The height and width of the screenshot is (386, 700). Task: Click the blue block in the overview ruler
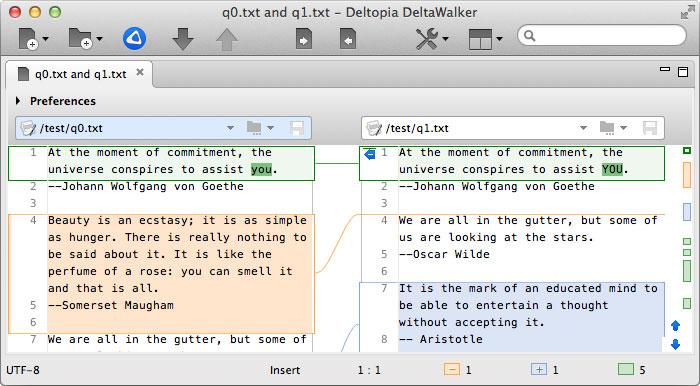[687, 212]
